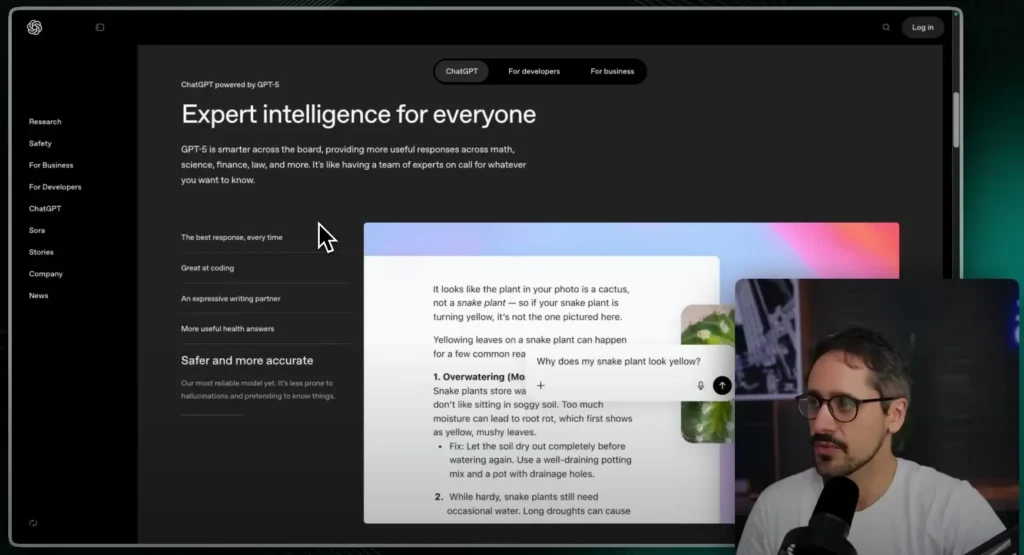1024x555 pixels.
Task: Click the OpenAI logo icon
Action: 35,27
